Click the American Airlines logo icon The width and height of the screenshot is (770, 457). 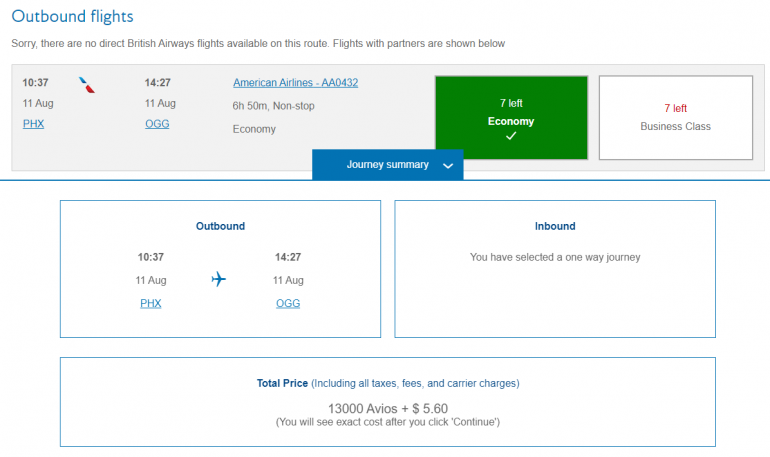[88, 84]
